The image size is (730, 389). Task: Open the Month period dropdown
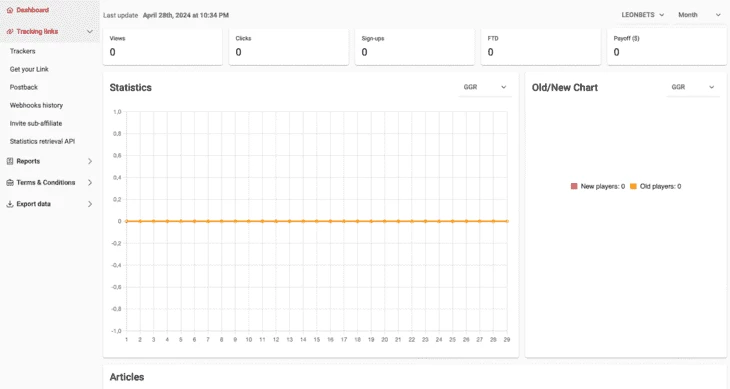[x=699, y=15]
